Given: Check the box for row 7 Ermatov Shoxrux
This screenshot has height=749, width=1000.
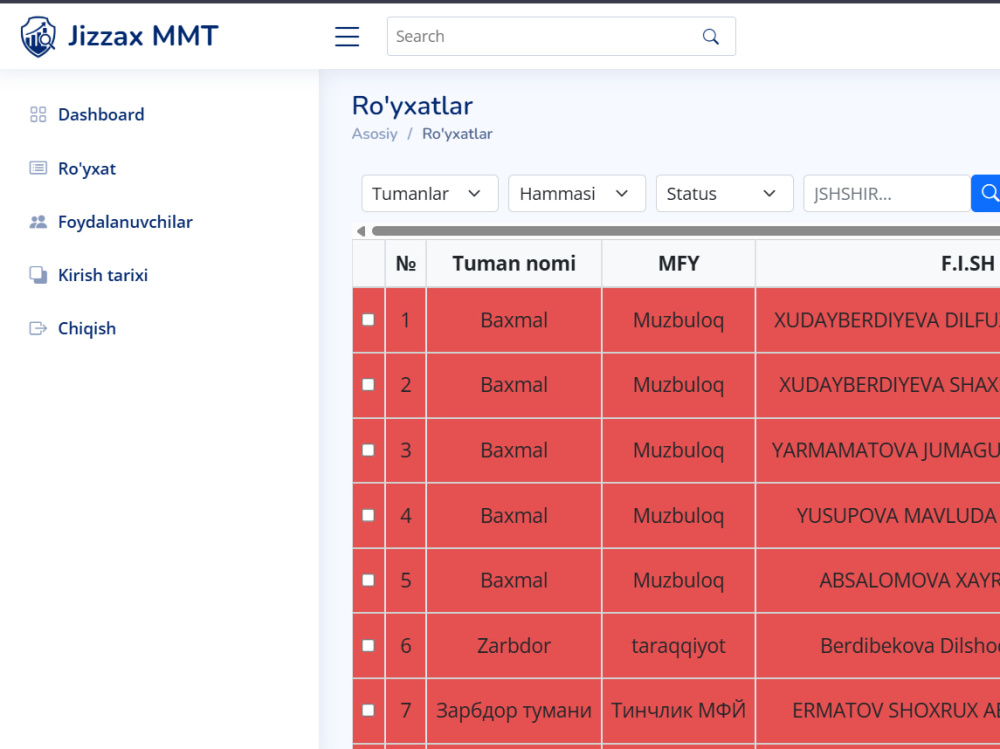Looking at the screenshot, I should (369, 710).
